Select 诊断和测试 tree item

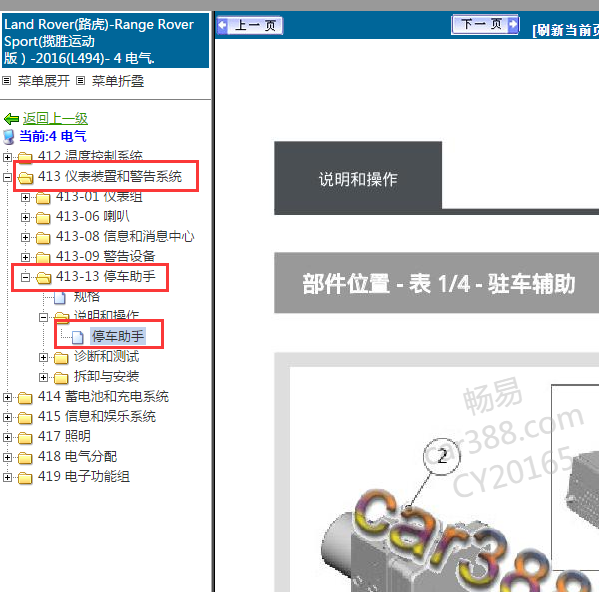107,356
